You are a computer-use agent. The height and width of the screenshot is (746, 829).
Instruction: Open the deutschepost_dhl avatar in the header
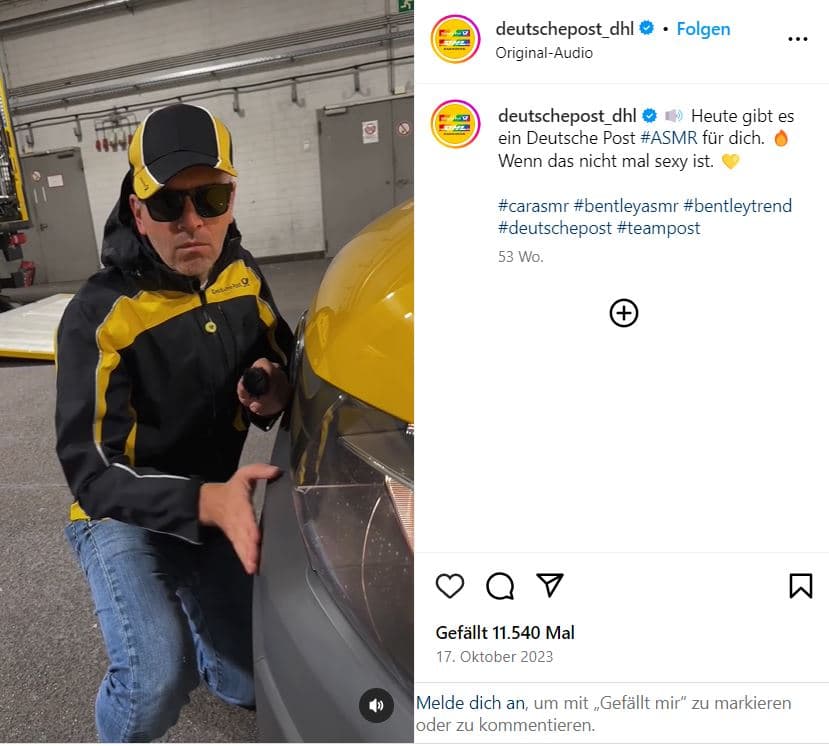click(455, 39)
